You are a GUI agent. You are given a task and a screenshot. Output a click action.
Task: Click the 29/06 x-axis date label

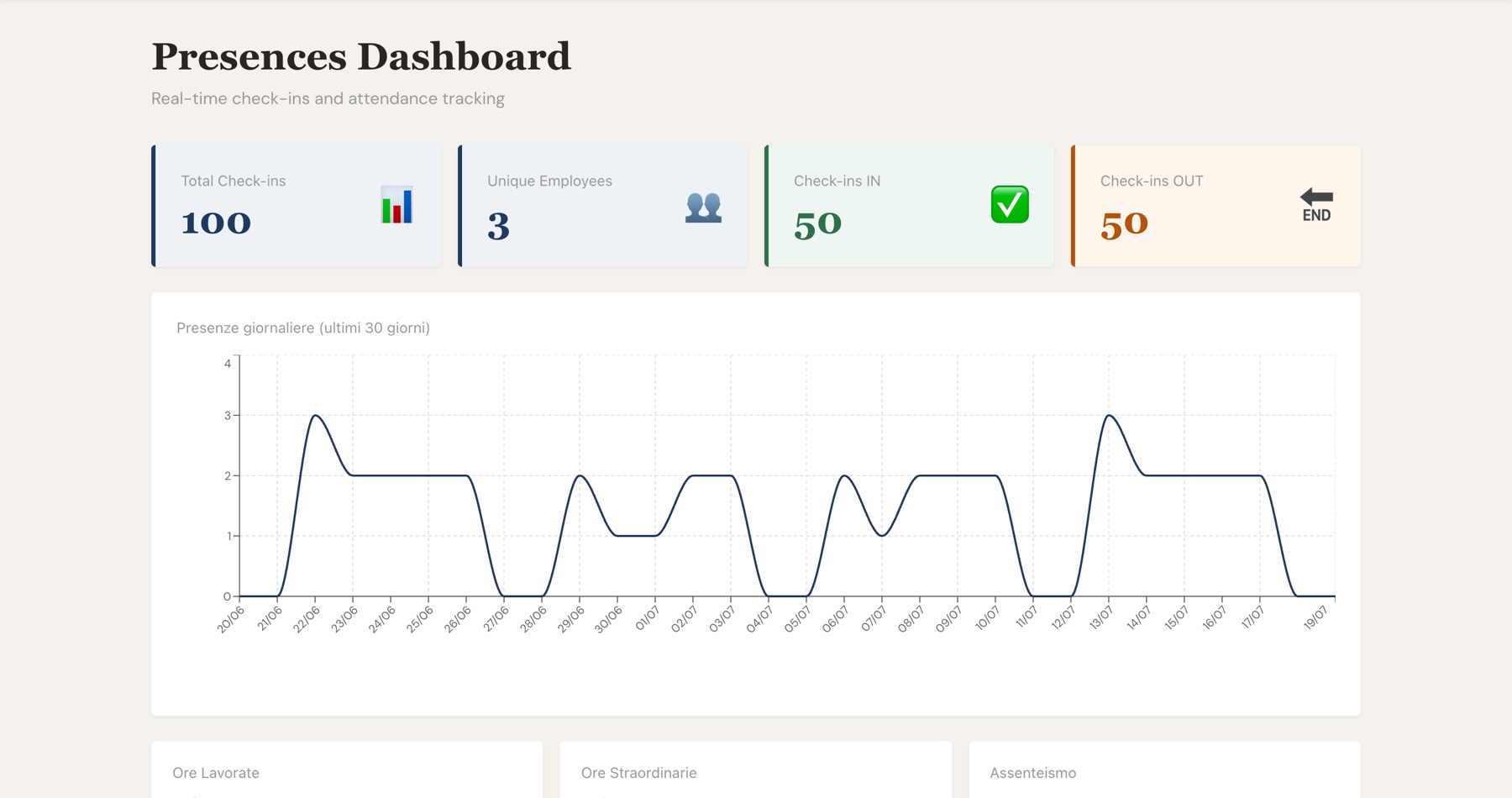pos(571,619)
